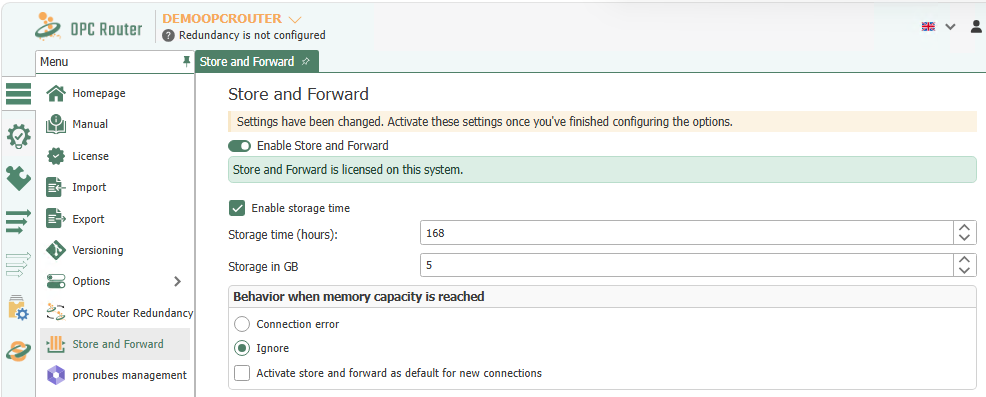Unpin the Menu panel with pin icon
Screen dimensions: 986x397
pyautogui.click(x=186, y=61)
